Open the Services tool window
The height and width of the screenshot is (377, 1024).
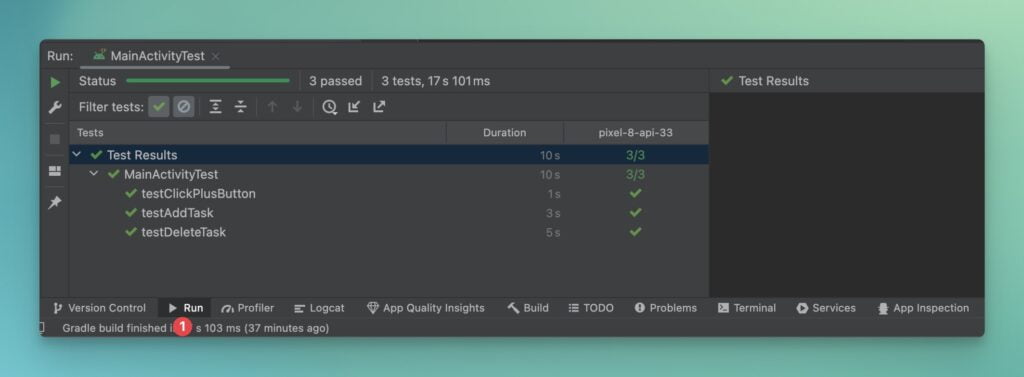[826, 308]
